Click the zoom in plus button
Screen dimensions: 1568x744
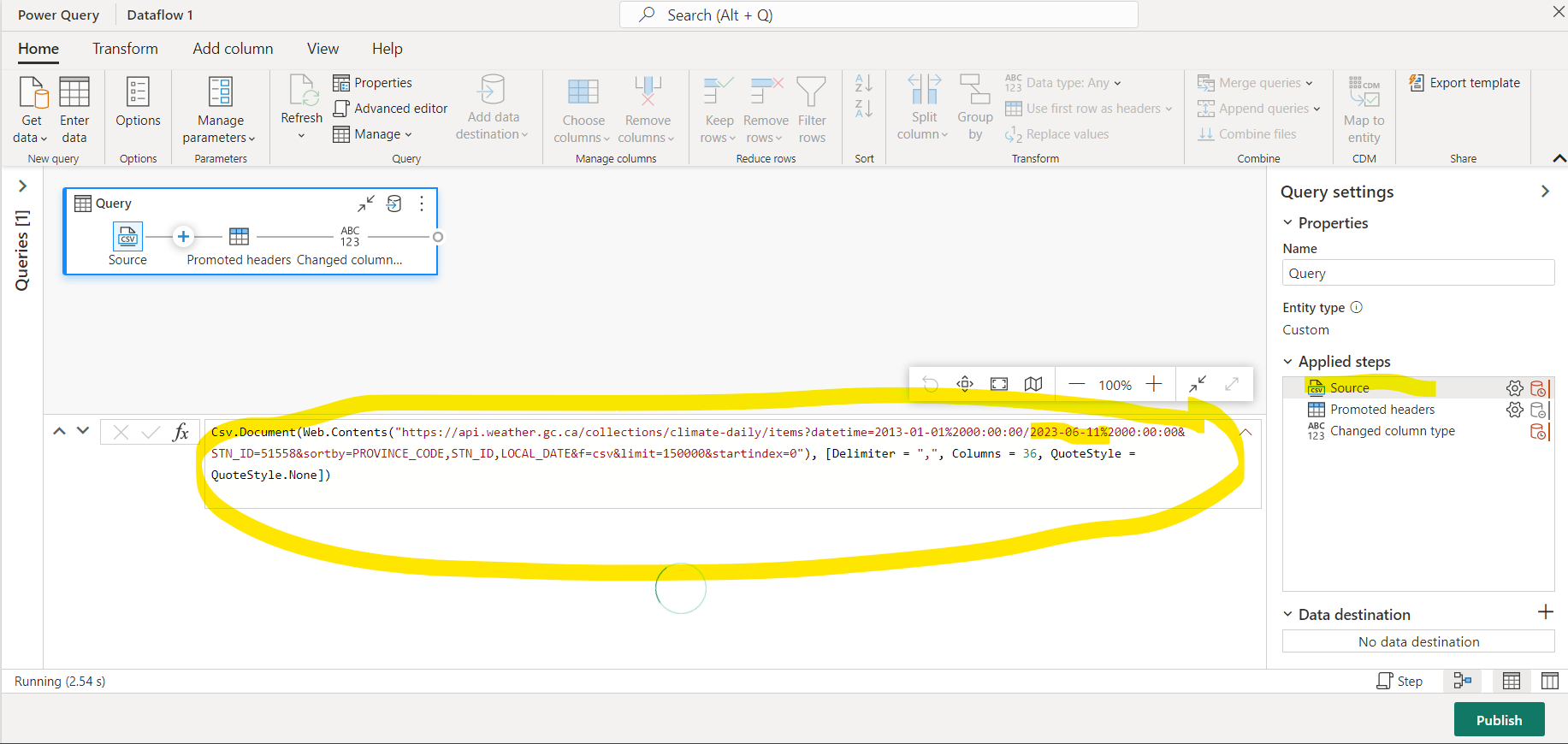(1154, 384)
